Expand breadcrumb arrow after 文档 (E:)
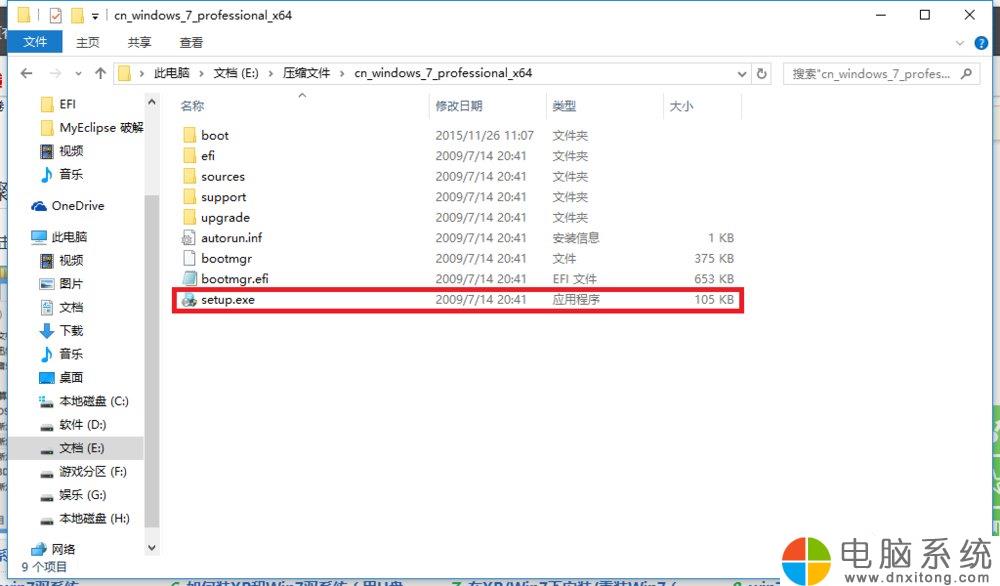The height and width of the screenshot is (586, 1000). [270, 73]
